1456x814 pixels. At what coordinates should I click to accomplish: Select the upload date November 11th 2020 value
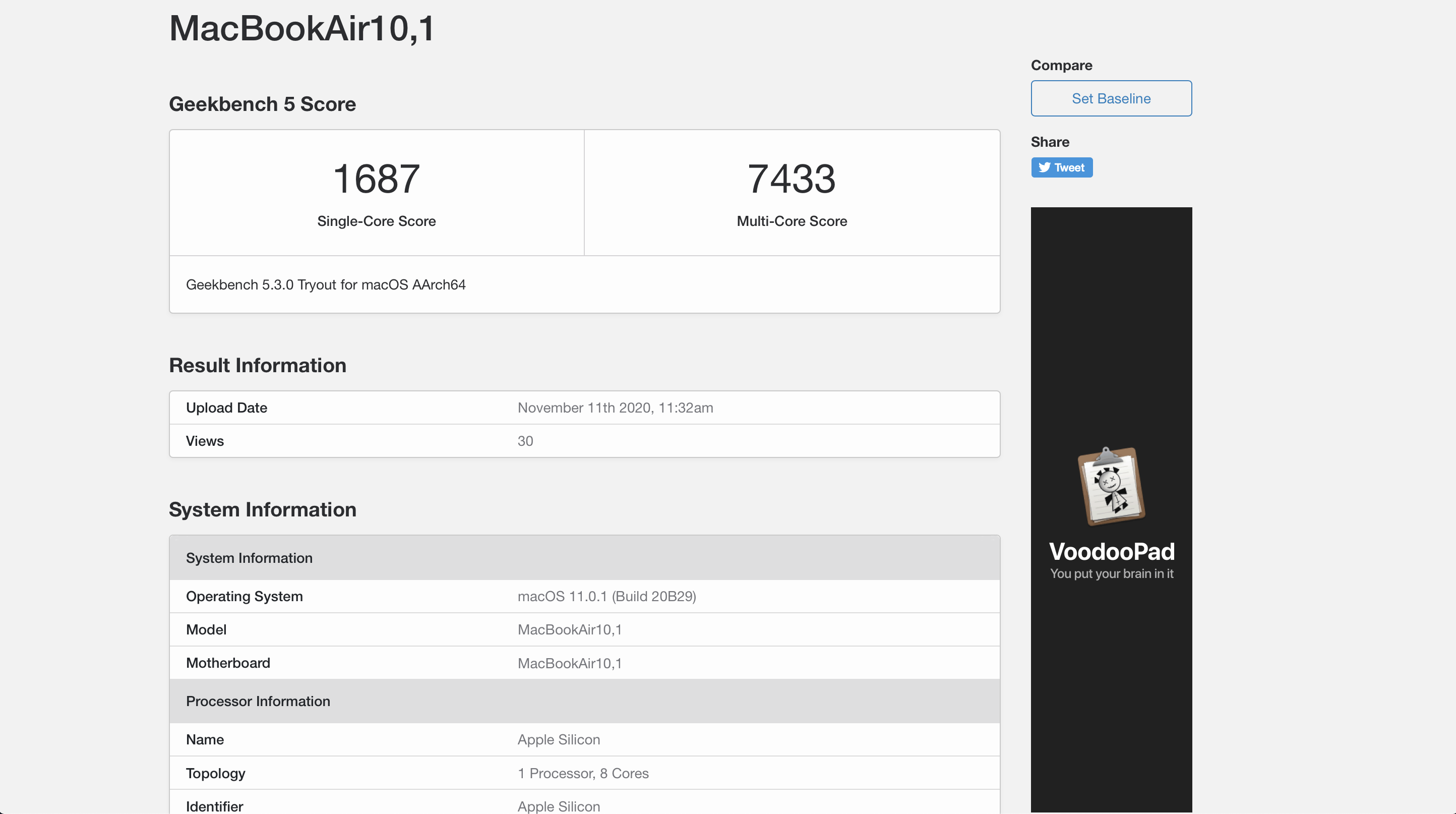pos(615,408)
